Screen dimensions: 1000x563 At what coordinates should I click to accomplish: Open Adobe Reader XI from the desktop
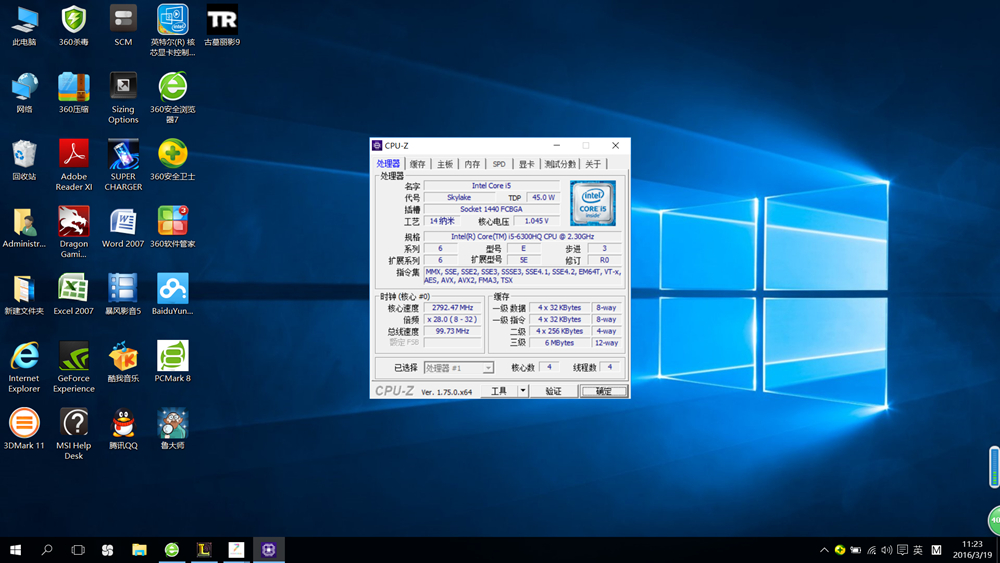coord(74,155)
